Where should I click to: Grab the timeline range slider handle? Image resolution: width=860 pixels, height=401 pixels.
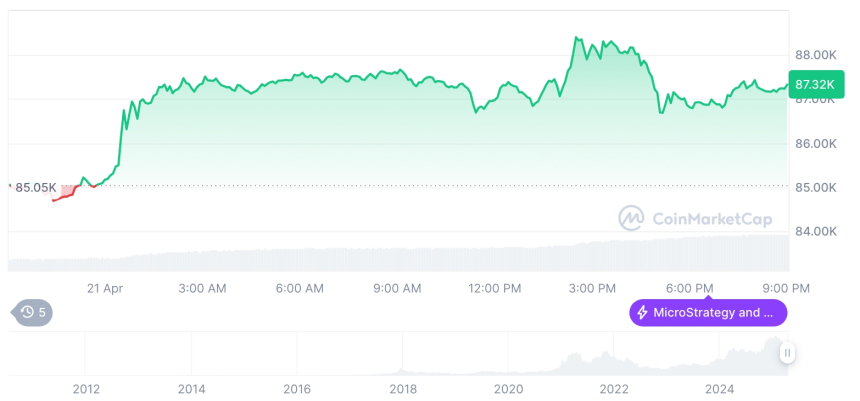click(x=787, y=352)
